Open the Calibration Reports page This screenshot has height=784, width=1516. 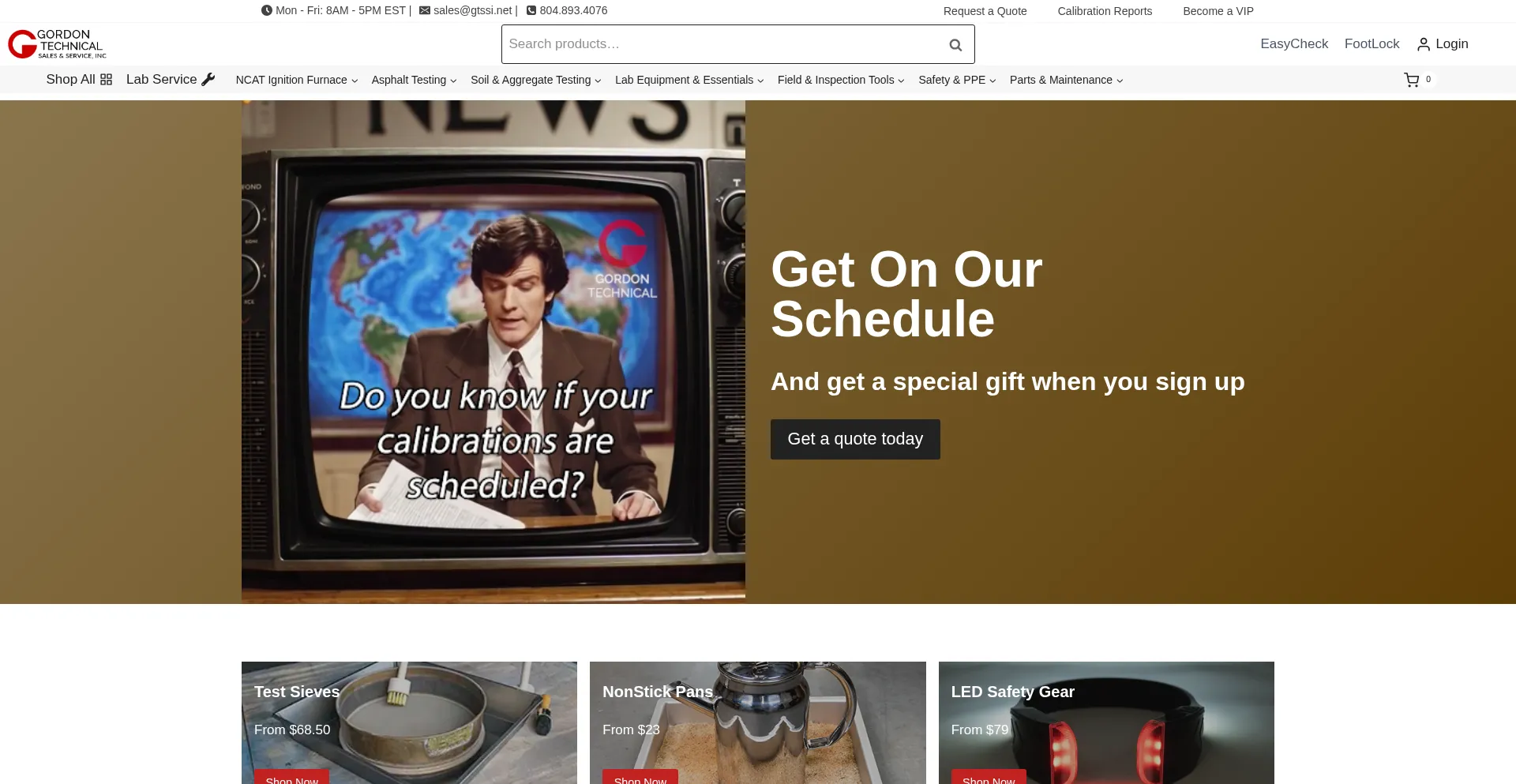1105,11
